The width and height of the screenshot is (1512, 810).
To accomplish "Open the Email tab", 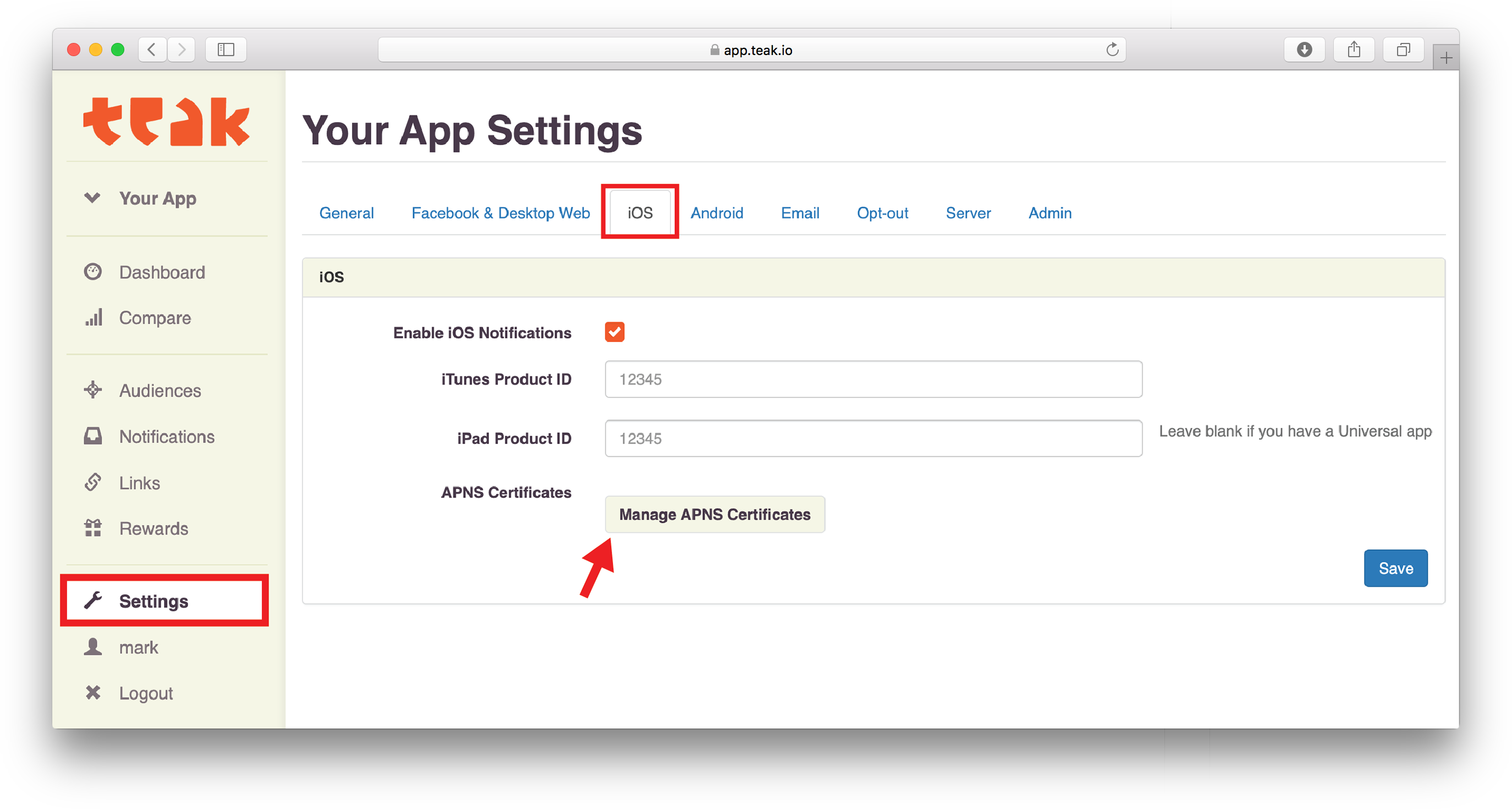I will (800, 212).
